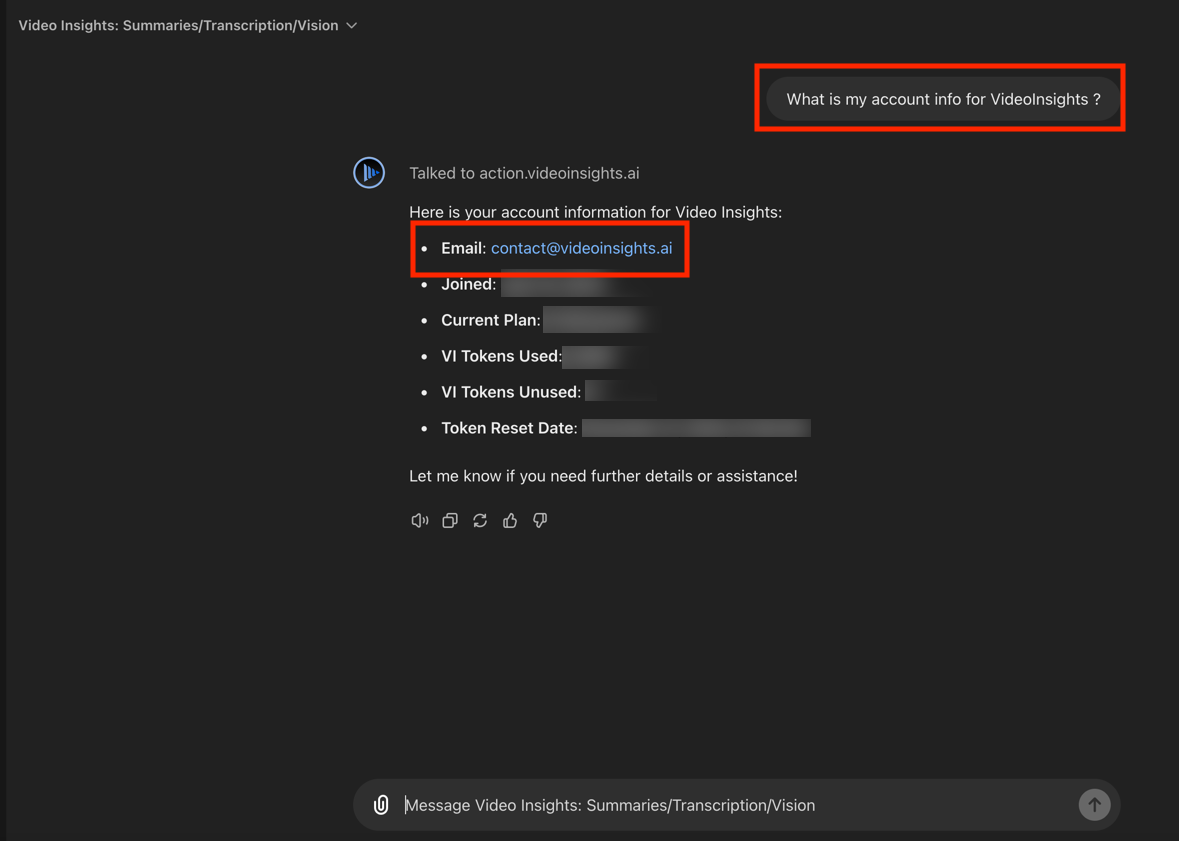Click the Video Insights avatar icon

tap(369, 173)
